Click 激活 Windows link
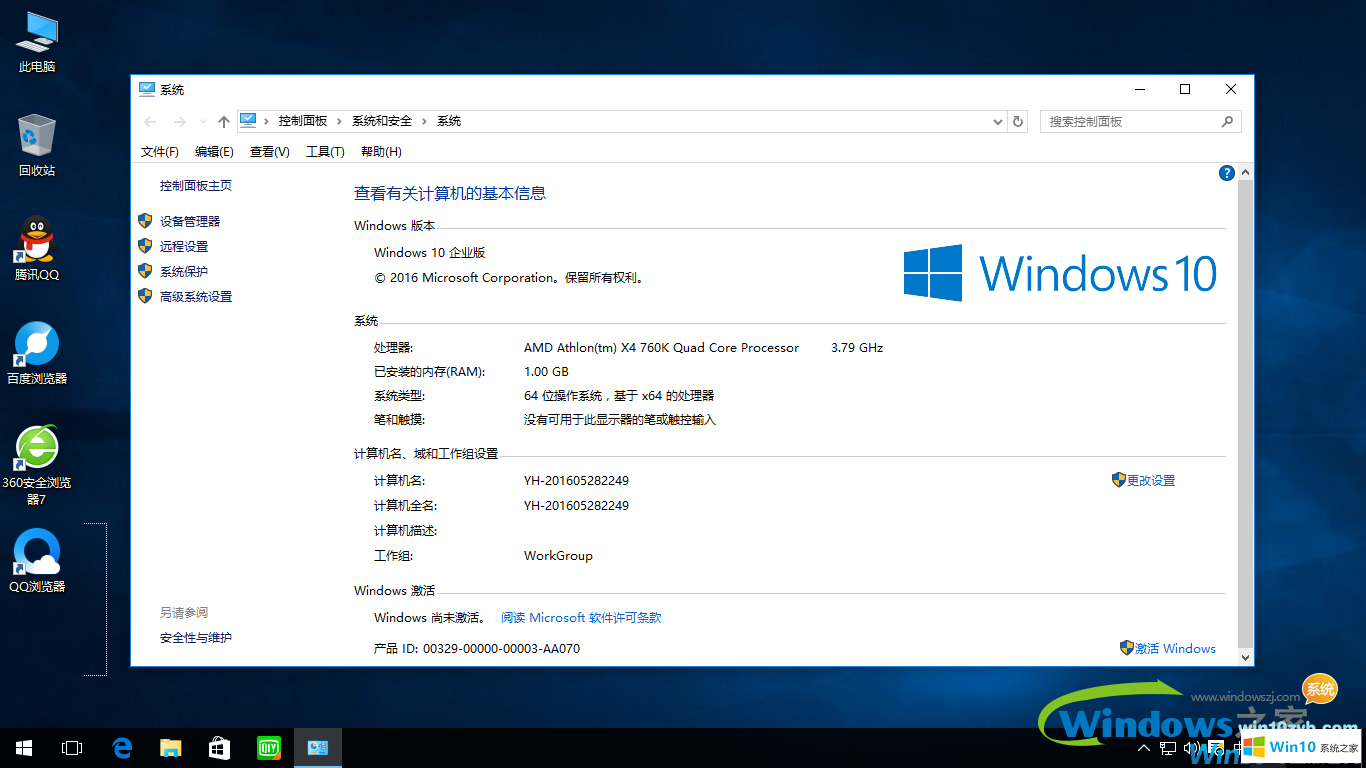Screen dimensions: 1366x768 pyautogui.click(x=1175, y=649)
